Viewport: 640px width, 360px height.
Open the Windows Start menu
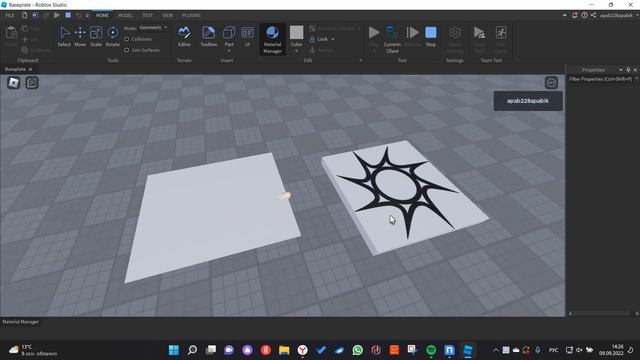pos(174,350)
